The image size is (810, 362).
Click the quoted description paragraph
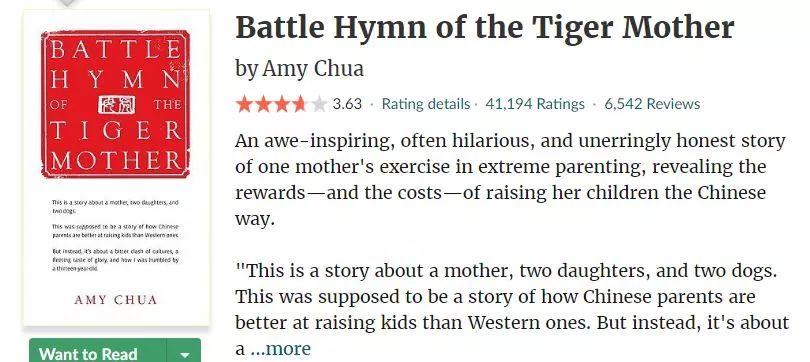[512, 310]
